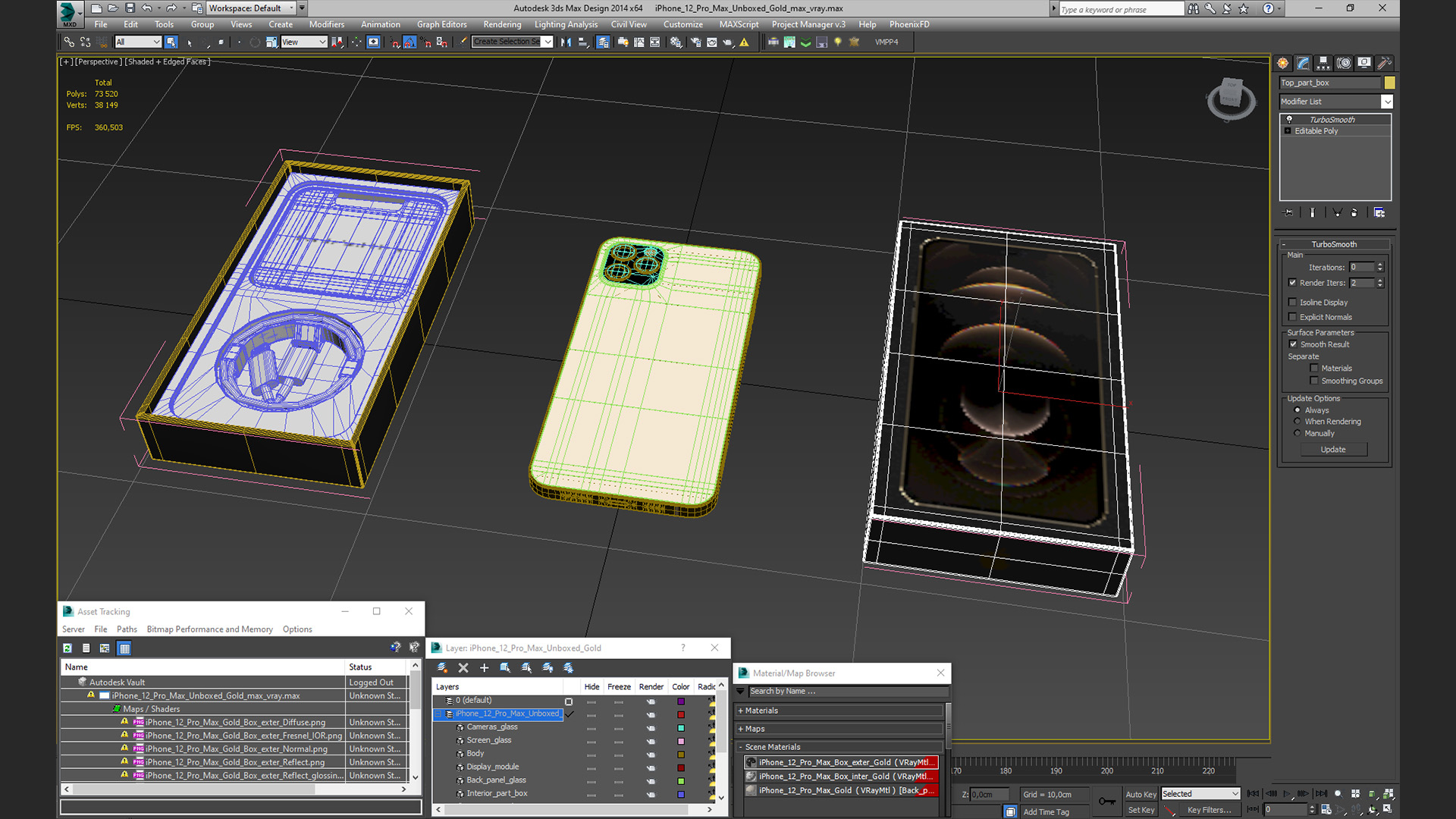Click the Mirror tool icon
The image size is (1456, 819).
point(566,42)
